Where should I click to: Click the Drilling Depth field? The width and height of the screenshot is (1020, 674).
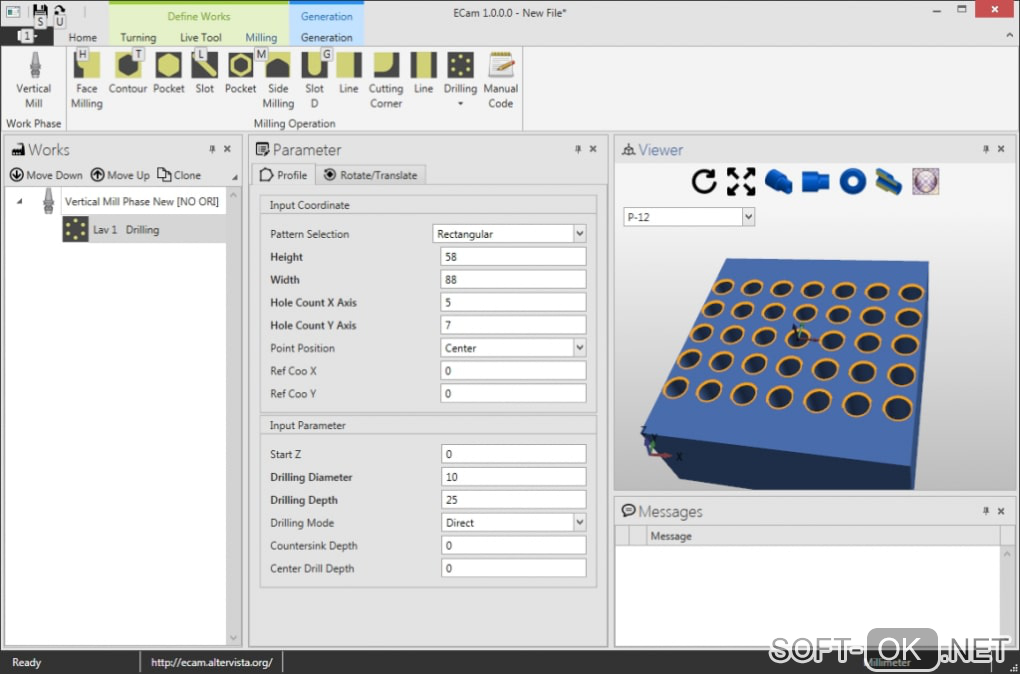coord(513,500)
